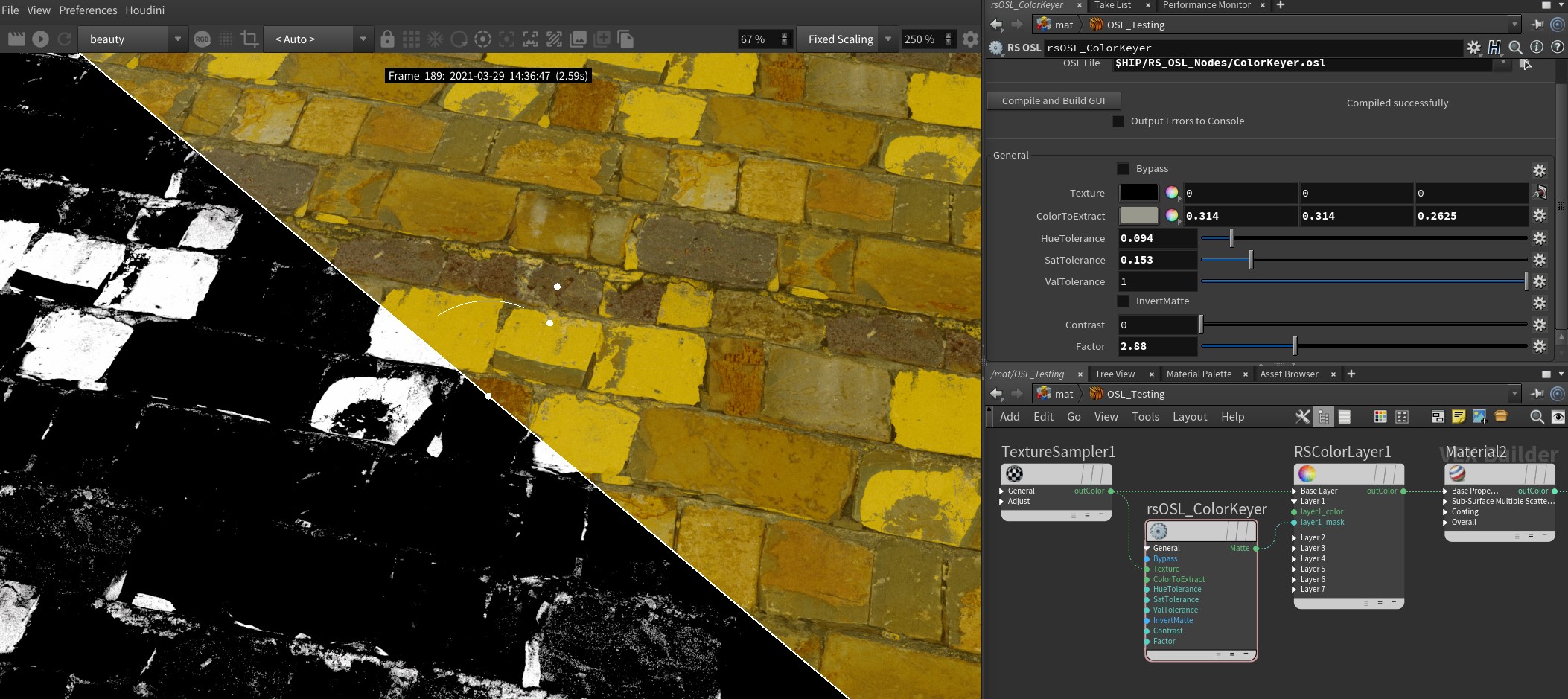
Task: Click the lock icon in render toolbar
Action: [387, 39]
